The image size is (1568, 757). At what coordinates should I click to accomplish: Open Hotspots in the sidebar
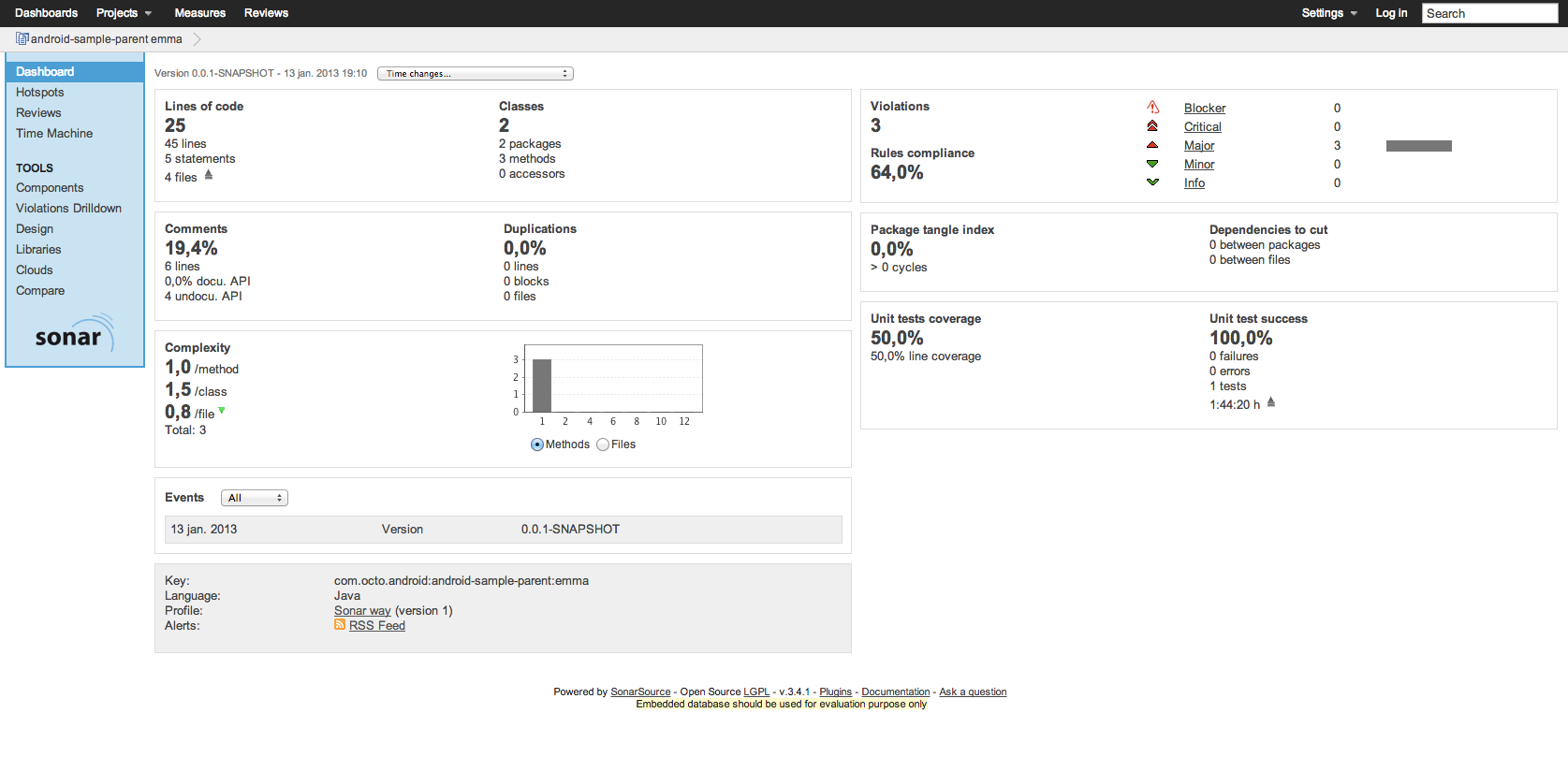40,93
